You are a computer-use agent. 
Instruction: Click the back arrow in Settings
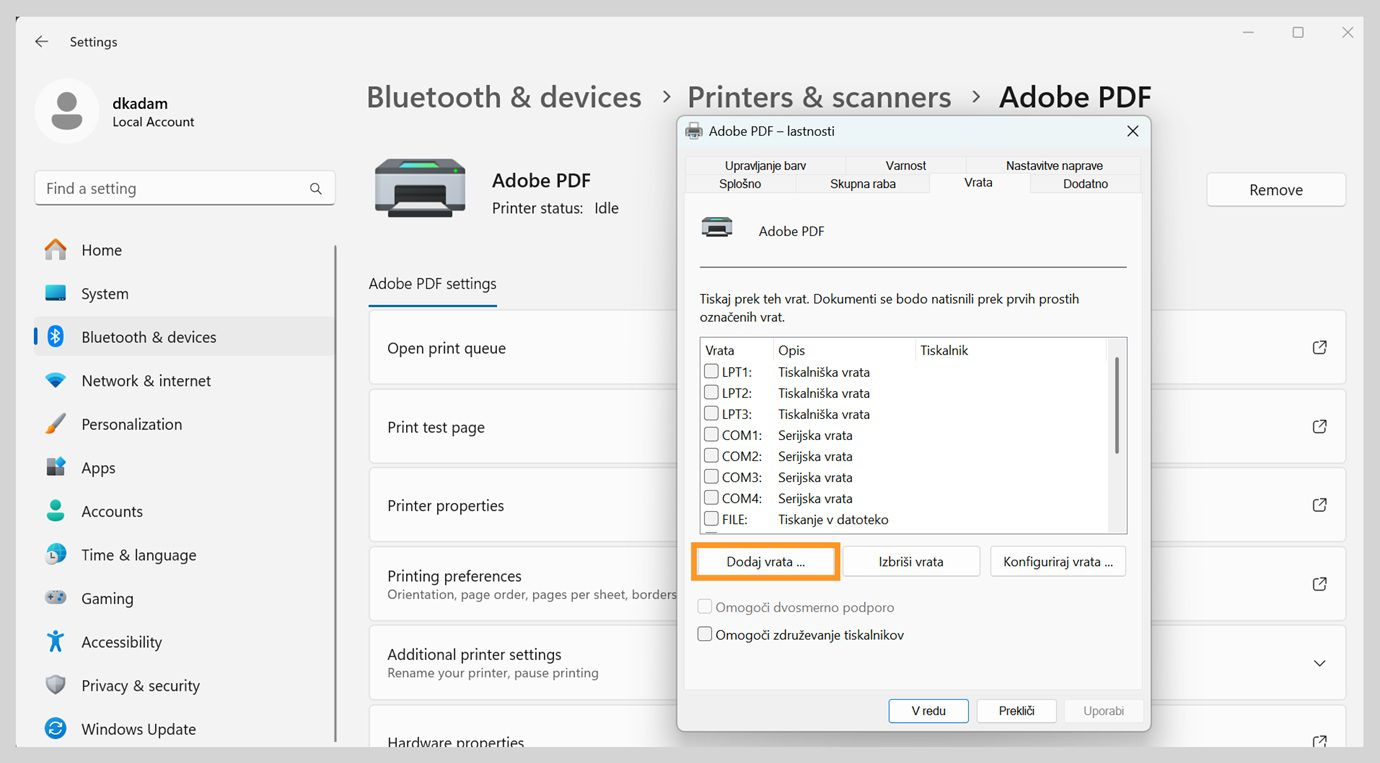[x=41, y=42]
